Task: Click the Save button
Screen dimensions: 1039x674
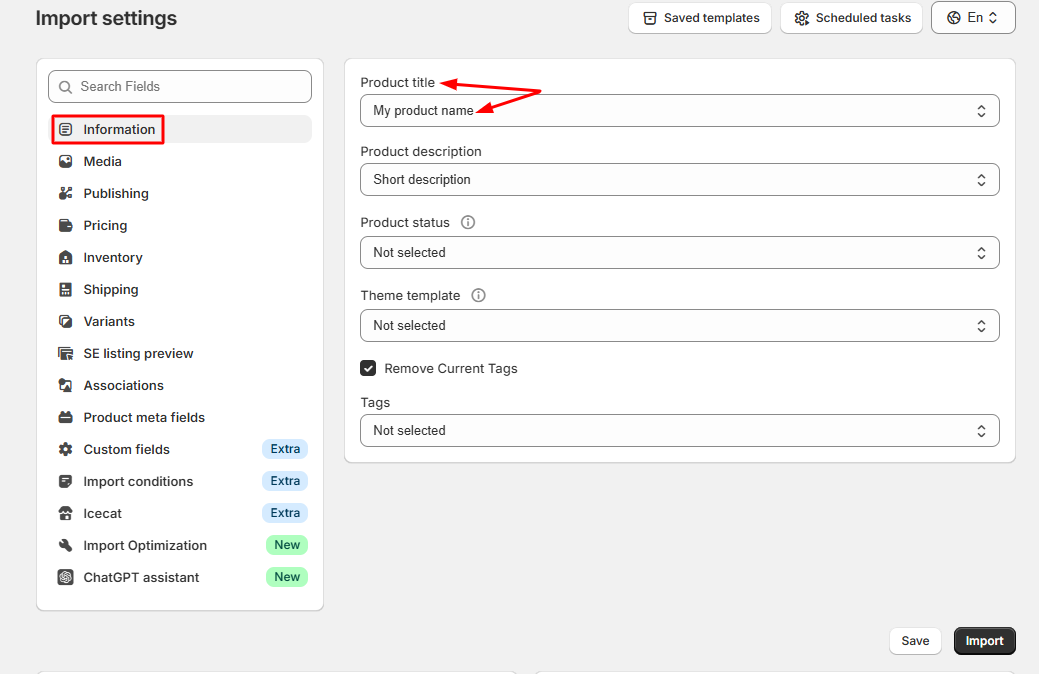Action: click(915, 641)
